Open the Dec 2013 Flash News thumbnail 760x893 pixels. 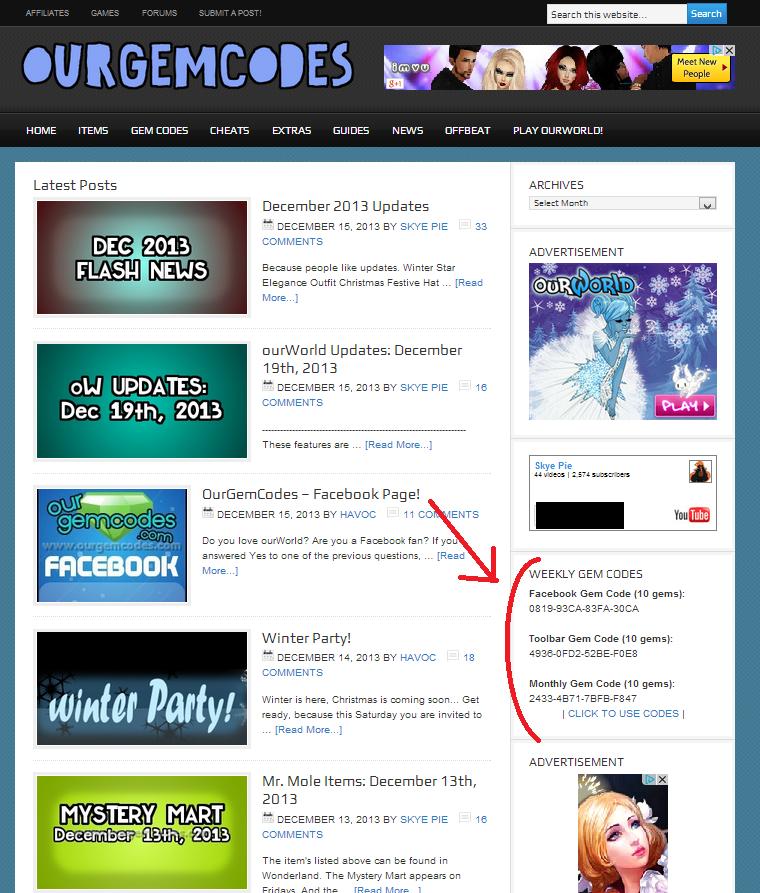point(142,258)
